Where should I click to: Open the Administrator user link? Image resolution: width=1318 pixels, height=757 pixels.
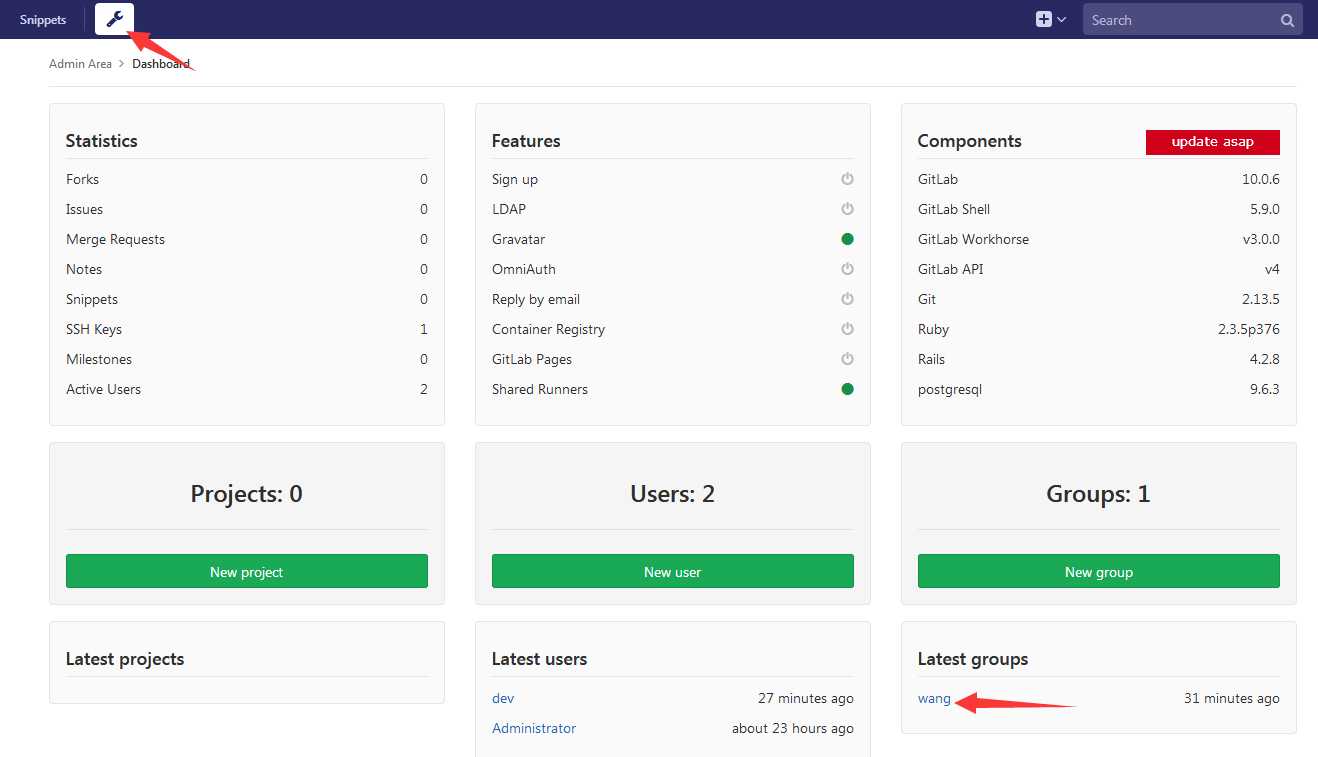click(x=534, y=728)
